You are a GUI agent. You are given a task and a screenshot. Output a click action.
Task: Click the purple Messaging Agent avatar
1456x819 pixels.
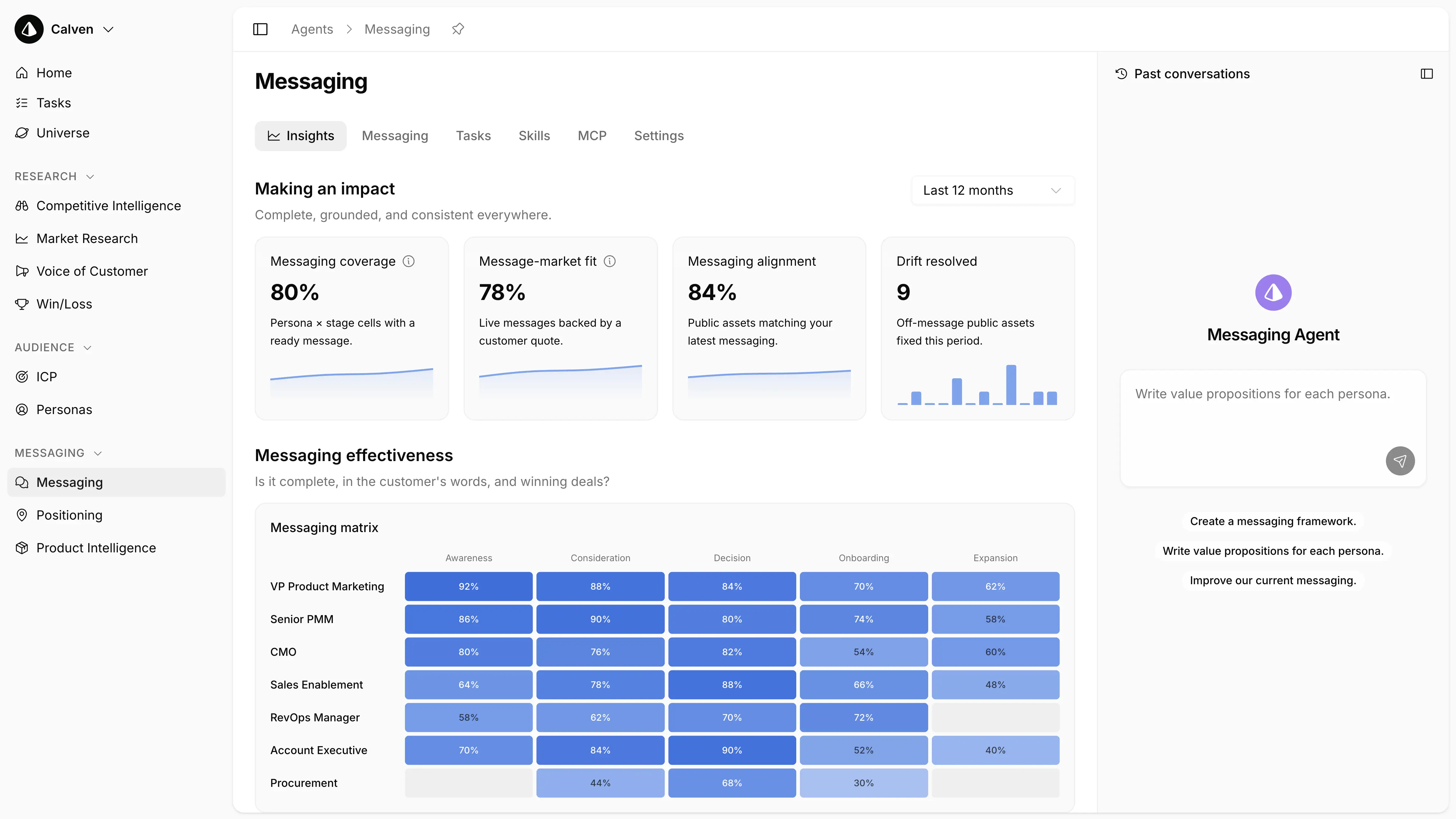(1273, 293)
